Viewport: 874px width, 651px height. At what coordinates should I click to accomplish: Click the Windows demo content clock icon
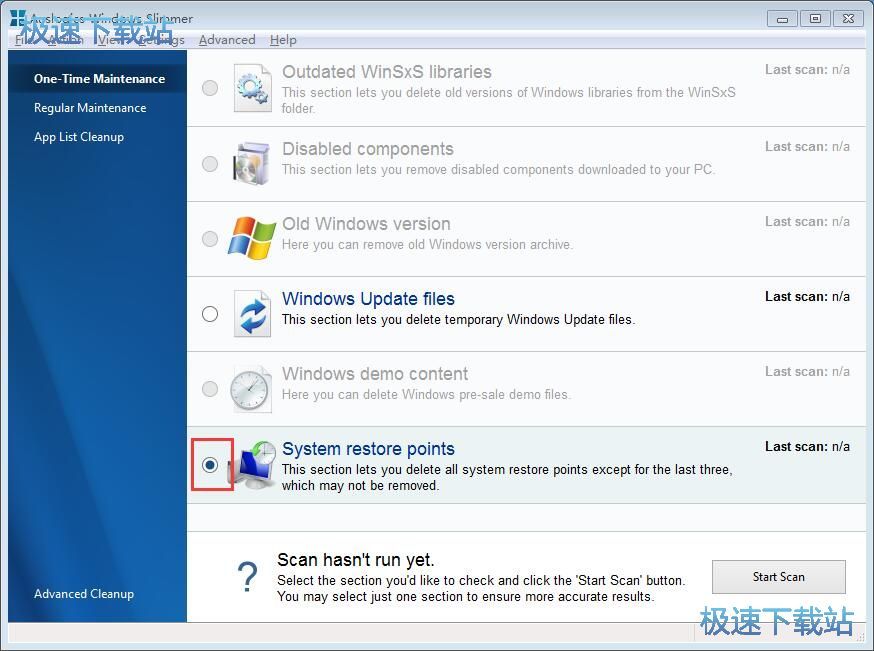[252, 389]
